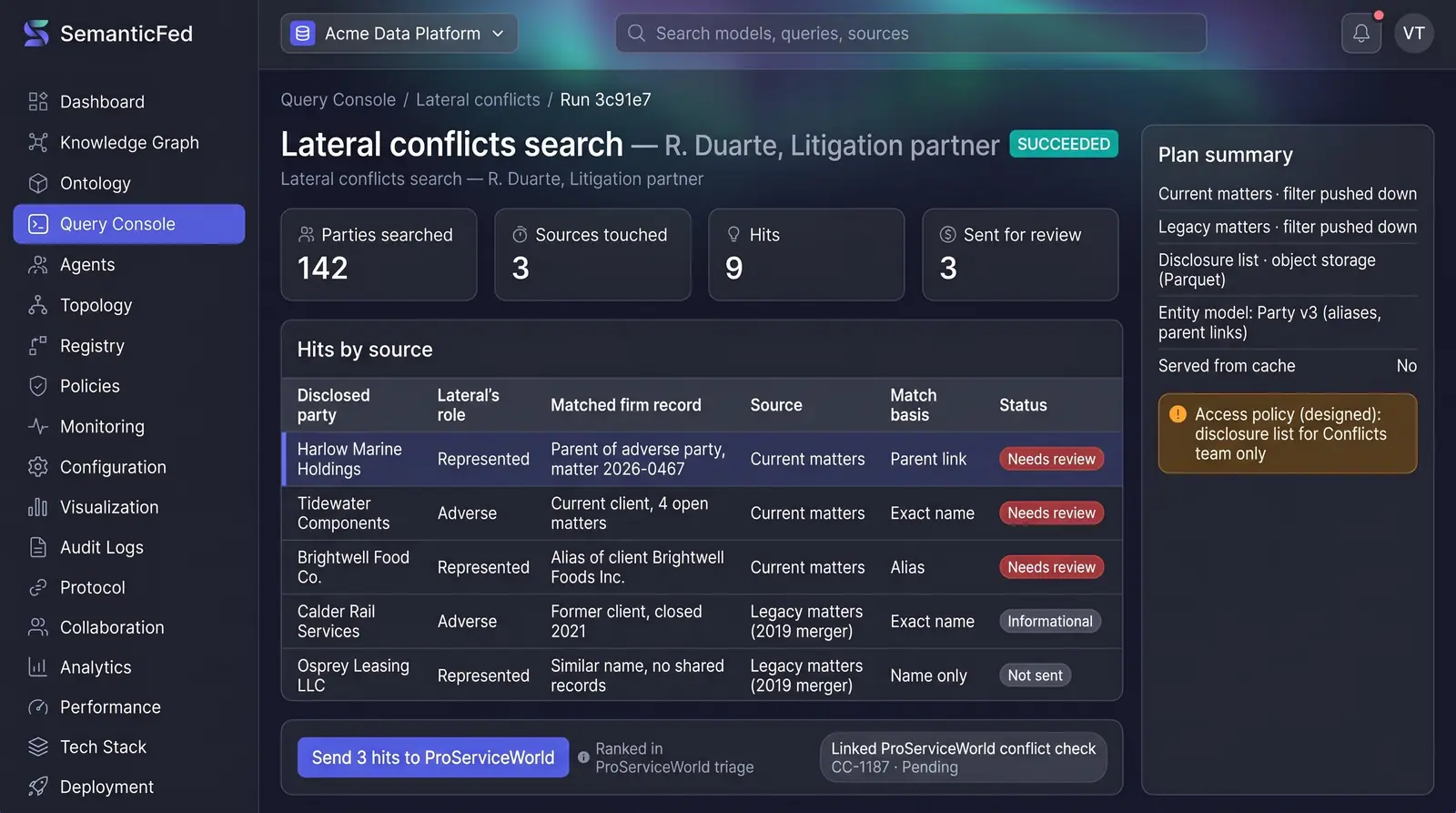Select the Knowledge Graph sidebar icon
The width and height of the screenshot is (1456, 813).
[x=38, y=142]
